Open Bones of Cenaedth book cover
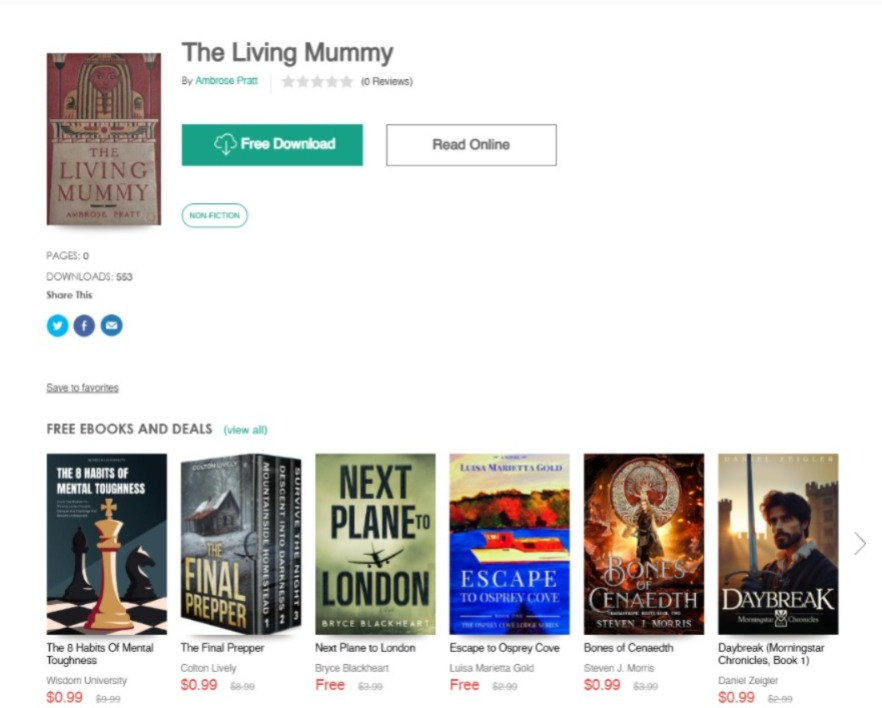 click(644, 544)
